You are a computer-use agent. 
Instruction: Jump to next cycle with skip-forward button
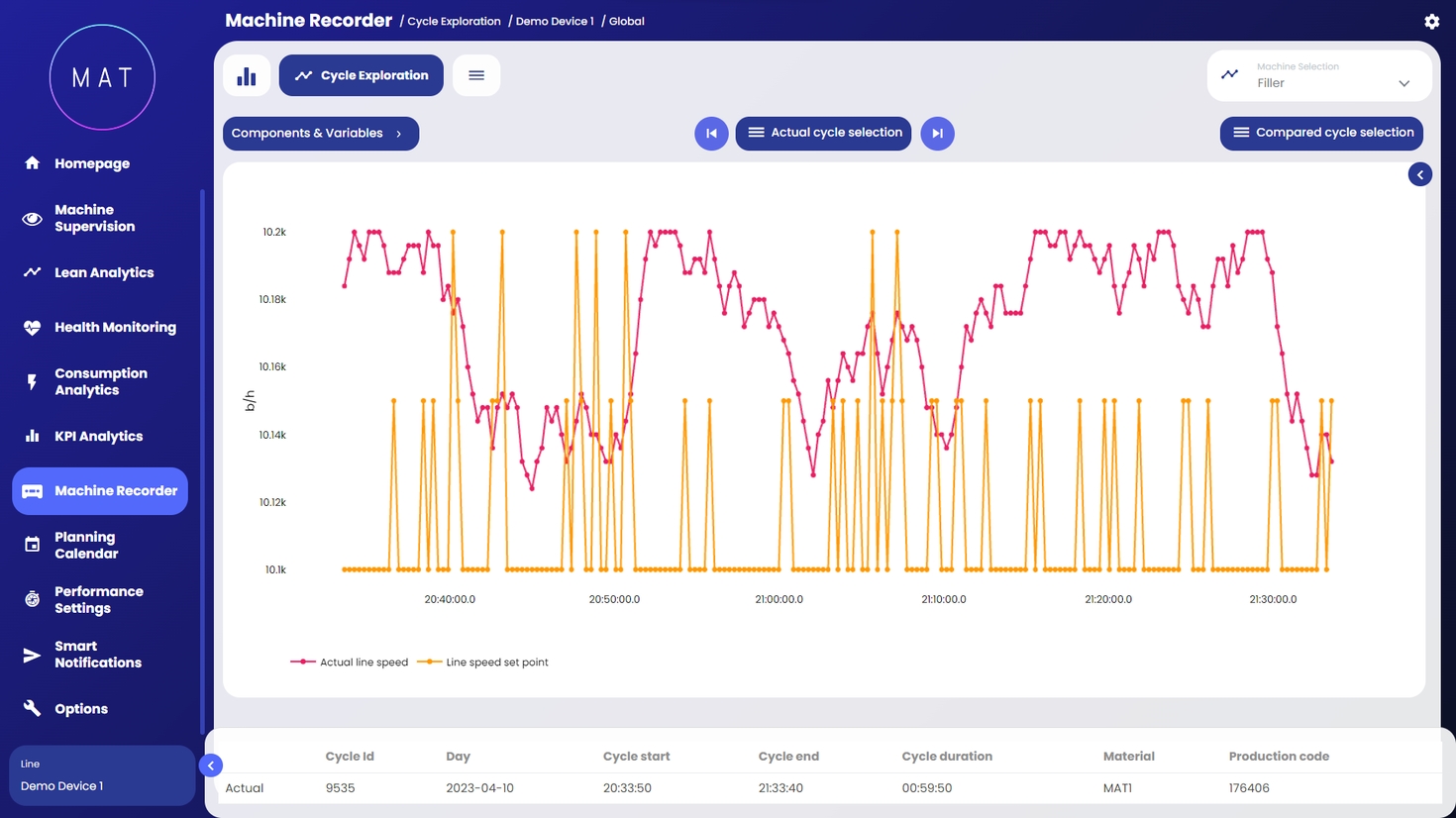tap(937, 134)
